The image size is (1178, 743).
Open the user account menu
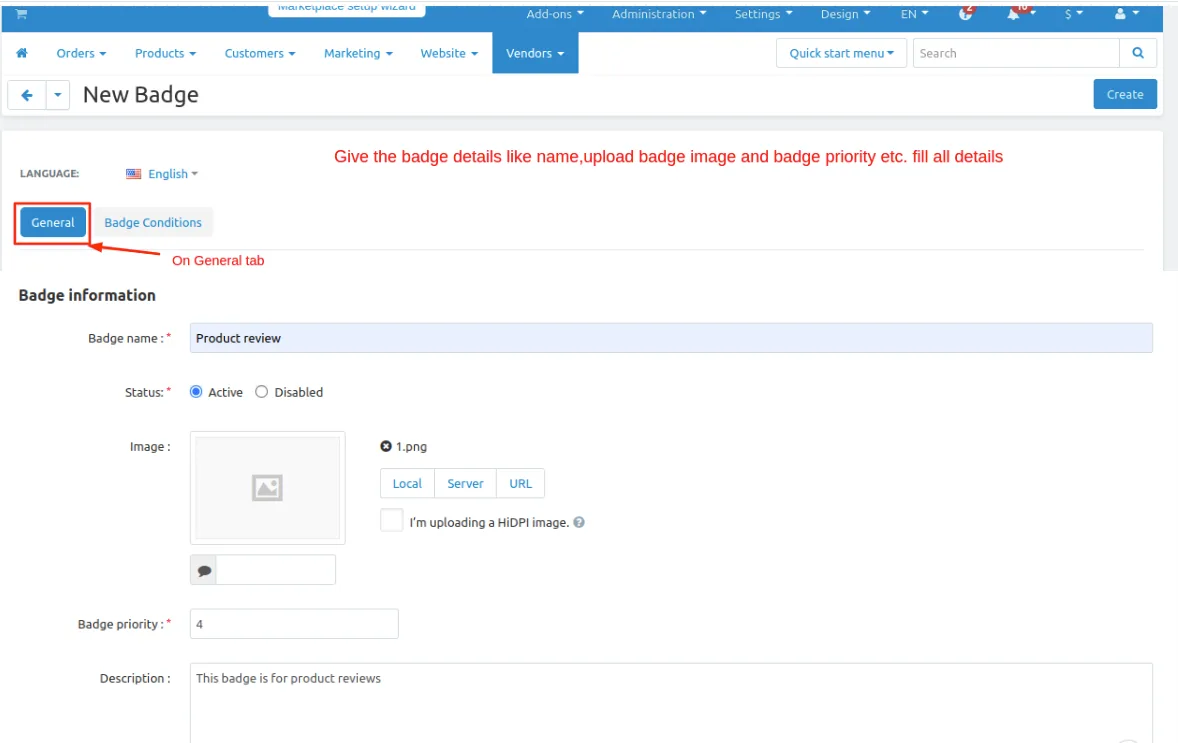(x=1126, y=14)
